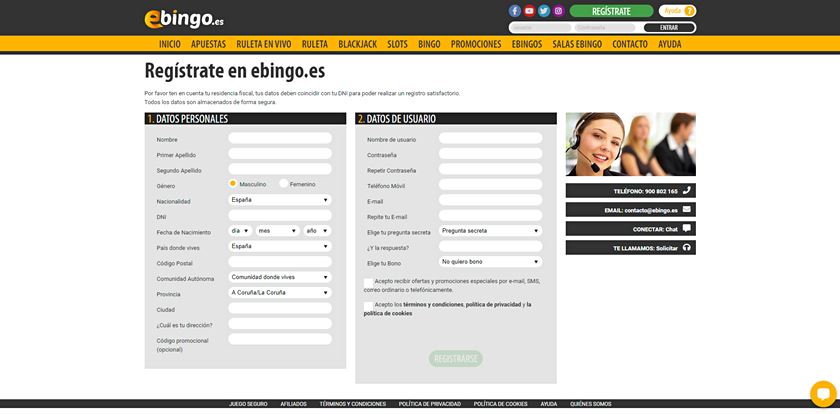
Task: Open the BLACKJACK menu item
Action: (x=357, y=44)
